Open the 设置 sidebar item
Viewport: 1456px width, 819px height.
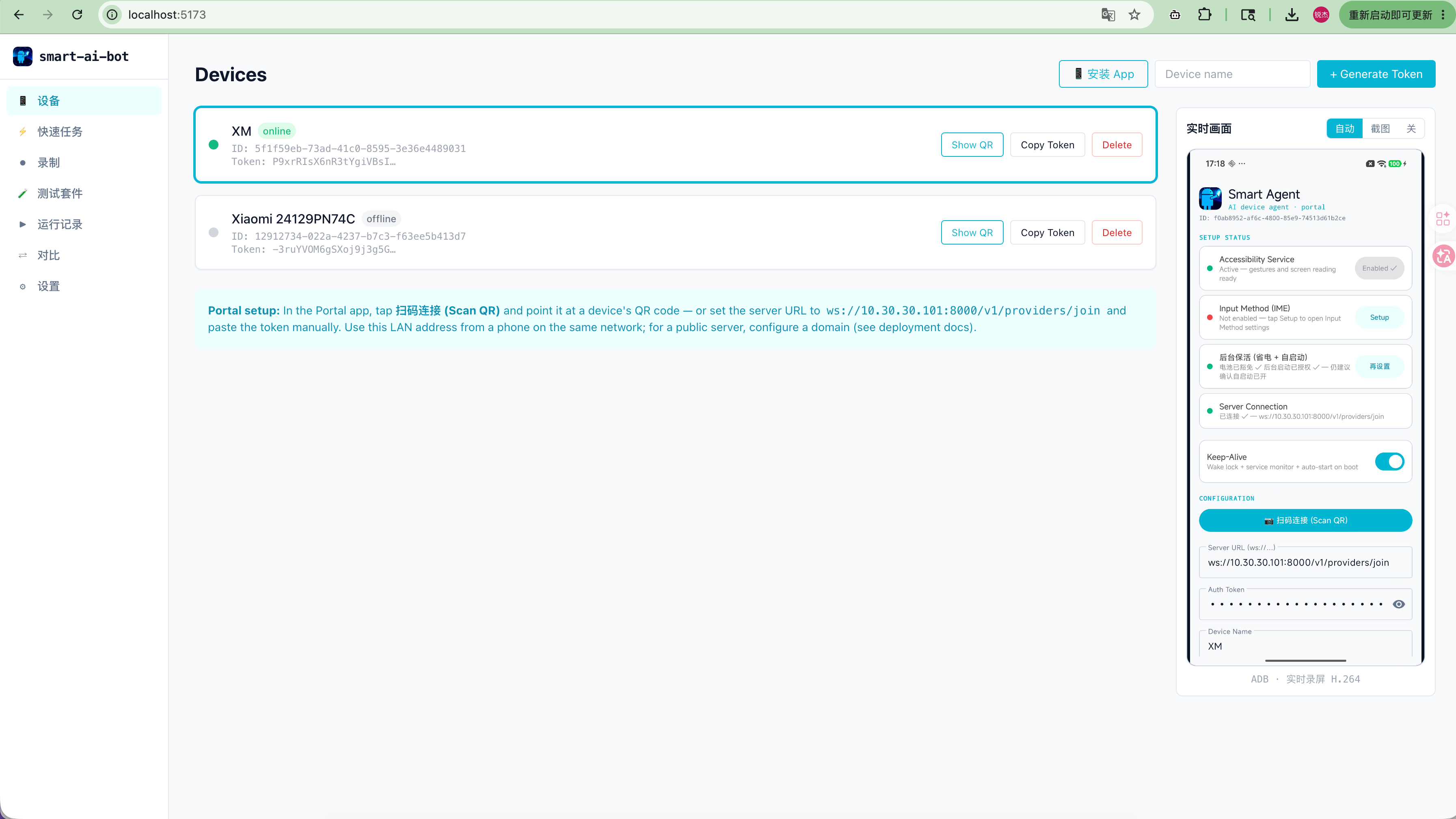tap(84, 286)
